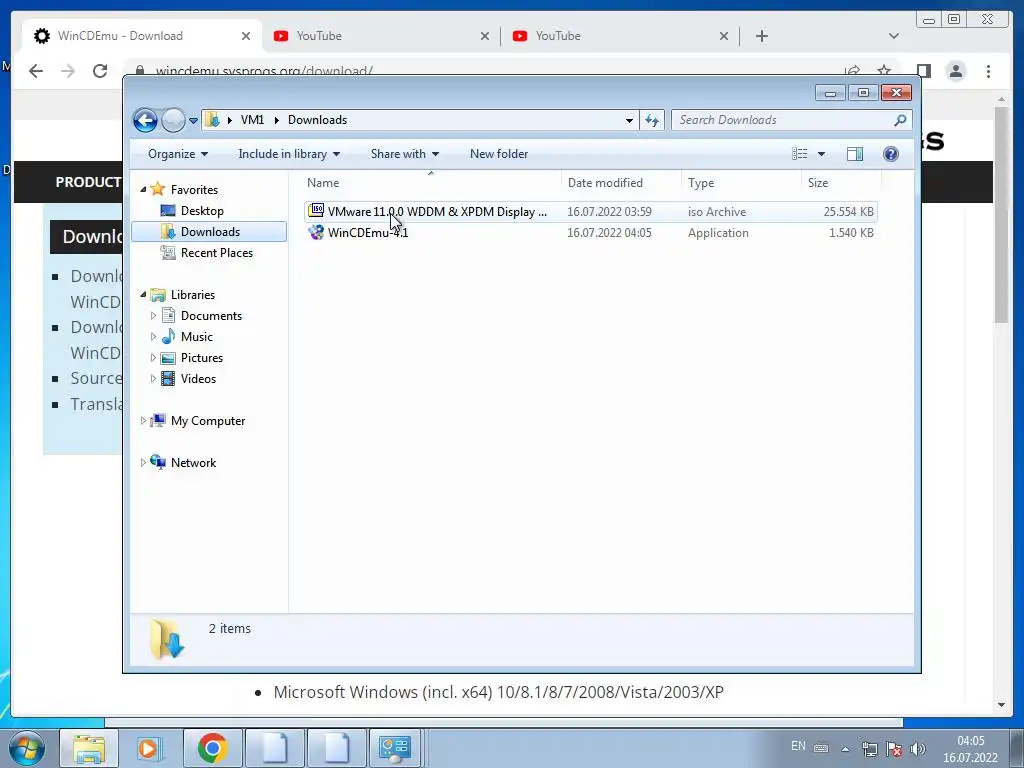Expand the Music library
The height and width of the screenshot is (768, 1024).
click(x=153, y=337)
